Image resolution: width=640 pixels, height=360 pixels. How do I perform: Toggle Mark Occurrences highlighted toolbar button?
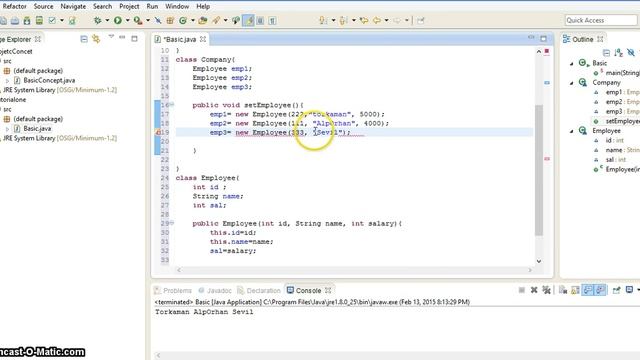(x=248, y=20)
